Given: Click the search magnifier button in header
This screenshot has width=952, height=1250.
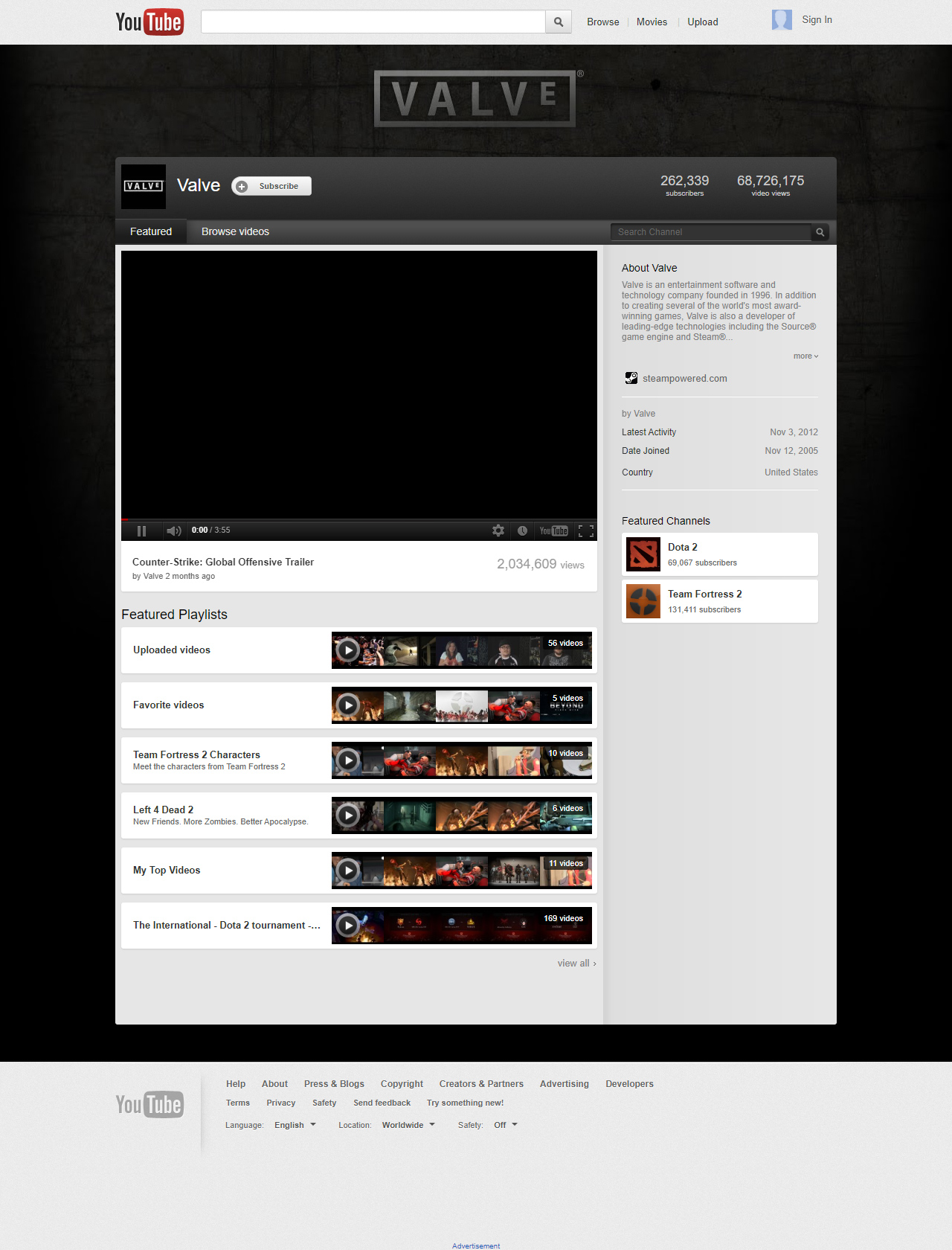Looking at the screenshot, I should [x=559, y=22].
